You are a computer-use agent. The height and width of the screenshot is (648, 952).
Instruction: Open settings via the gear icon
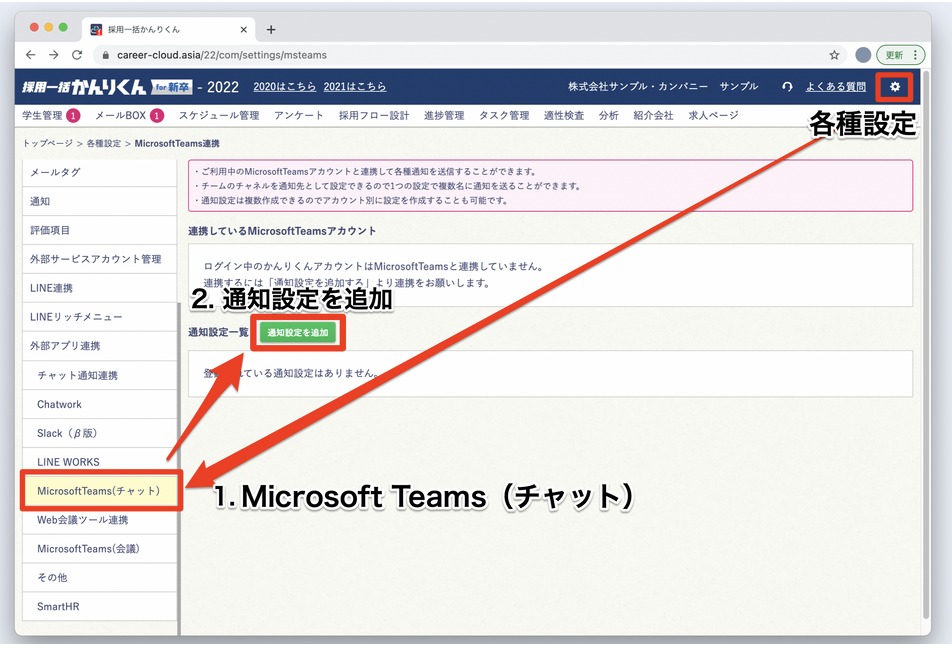click(895, 87)
